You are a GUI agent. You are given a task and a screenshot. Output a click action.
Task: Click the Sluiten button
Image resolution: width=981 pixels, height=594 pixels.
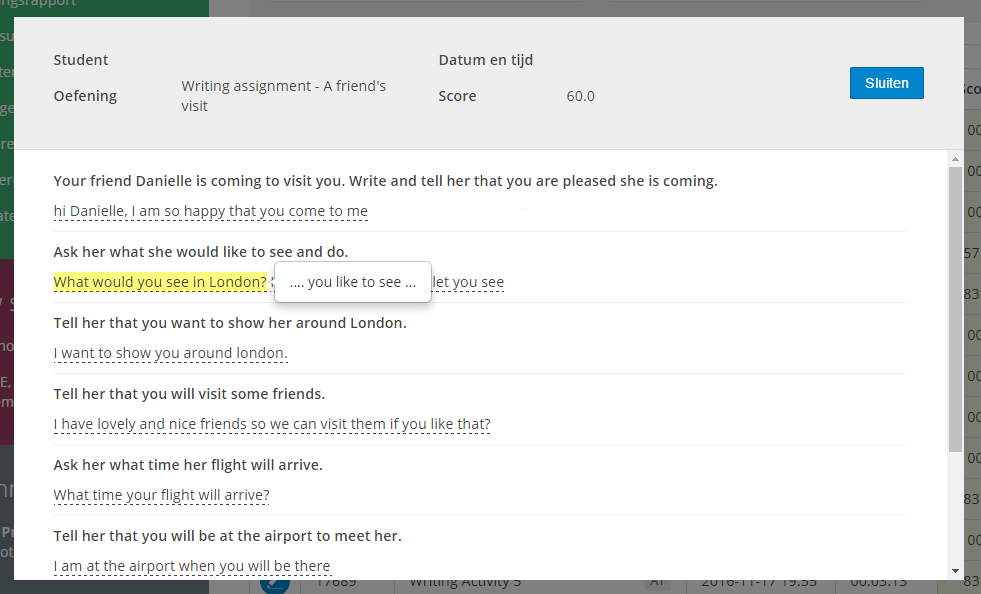point(886,83)
